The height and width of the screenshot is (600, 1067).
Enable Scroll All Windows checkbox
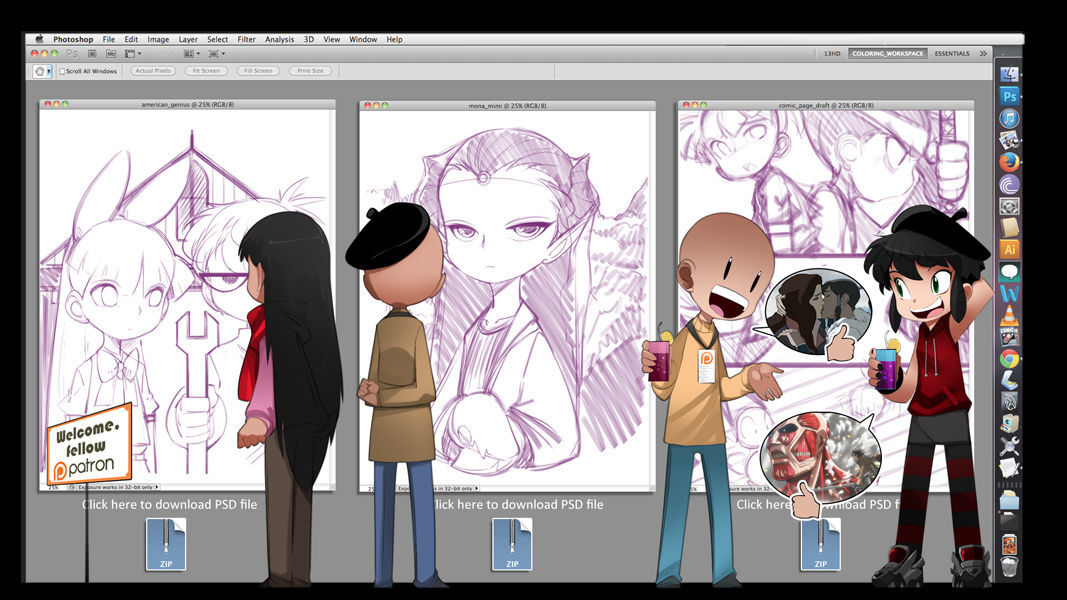(x=62, y=71)
